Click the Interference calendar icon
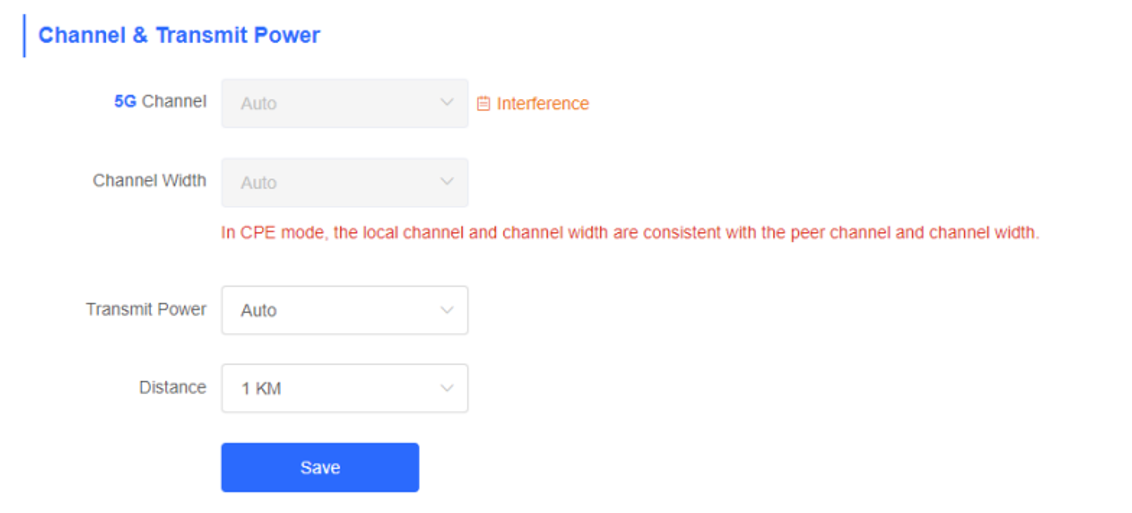The height and width of the screenshot is (513, 1132). pyautogui.click(x=483, y=104)
